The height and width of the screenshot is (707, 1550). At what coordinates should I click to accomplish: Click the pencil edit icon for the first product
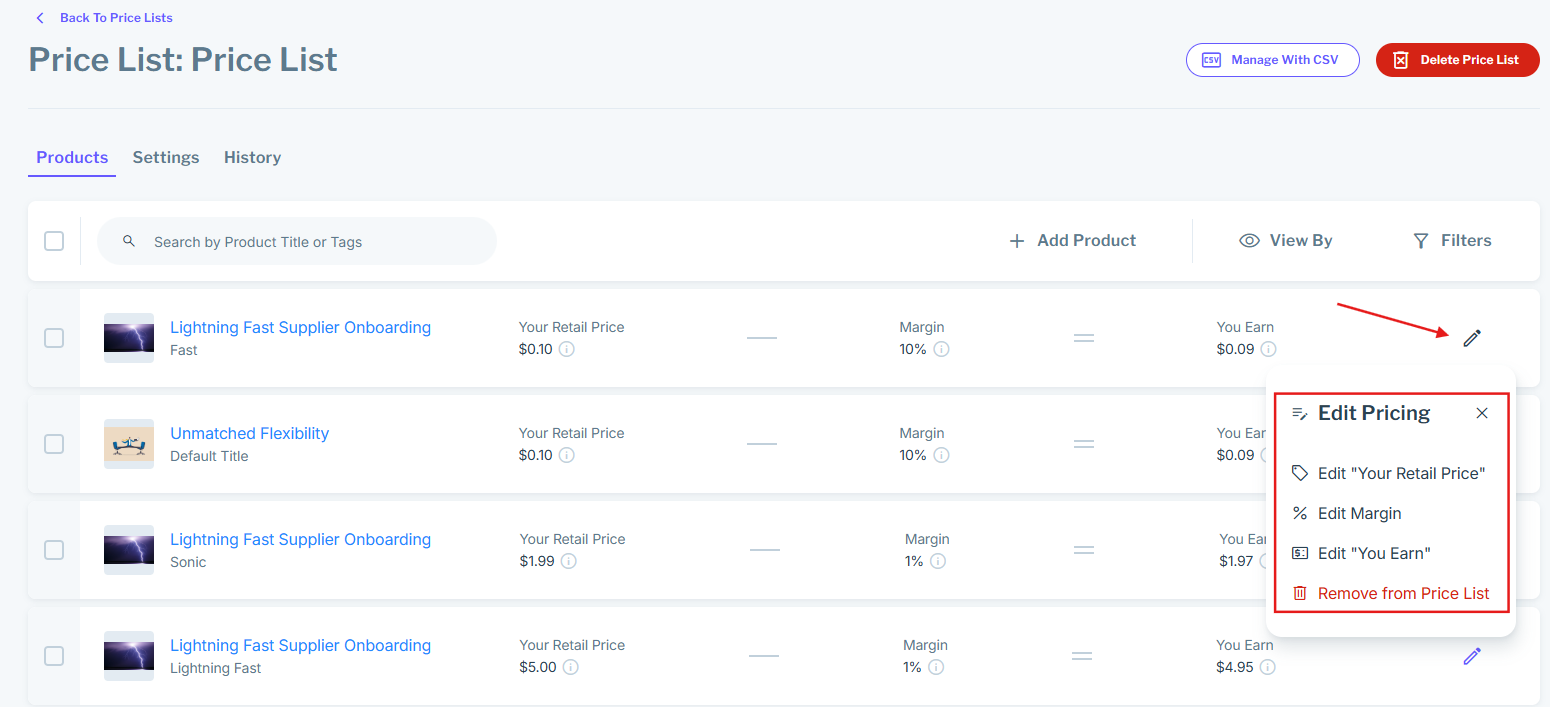[1471, 338]
